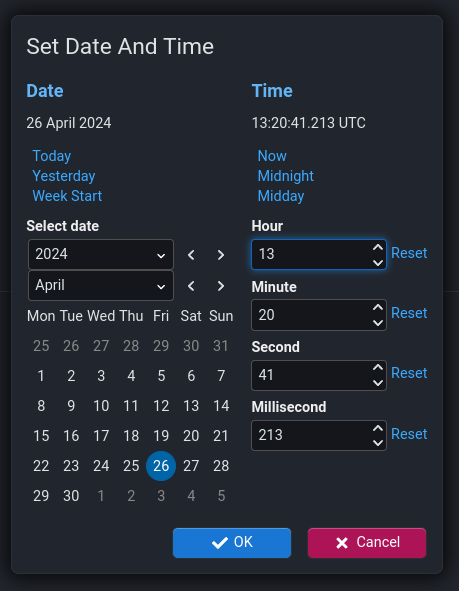Image resolution: width=459 pixels, height=591 pixels.
Task: Reset the Millisecond field
Action: [409, 434]
